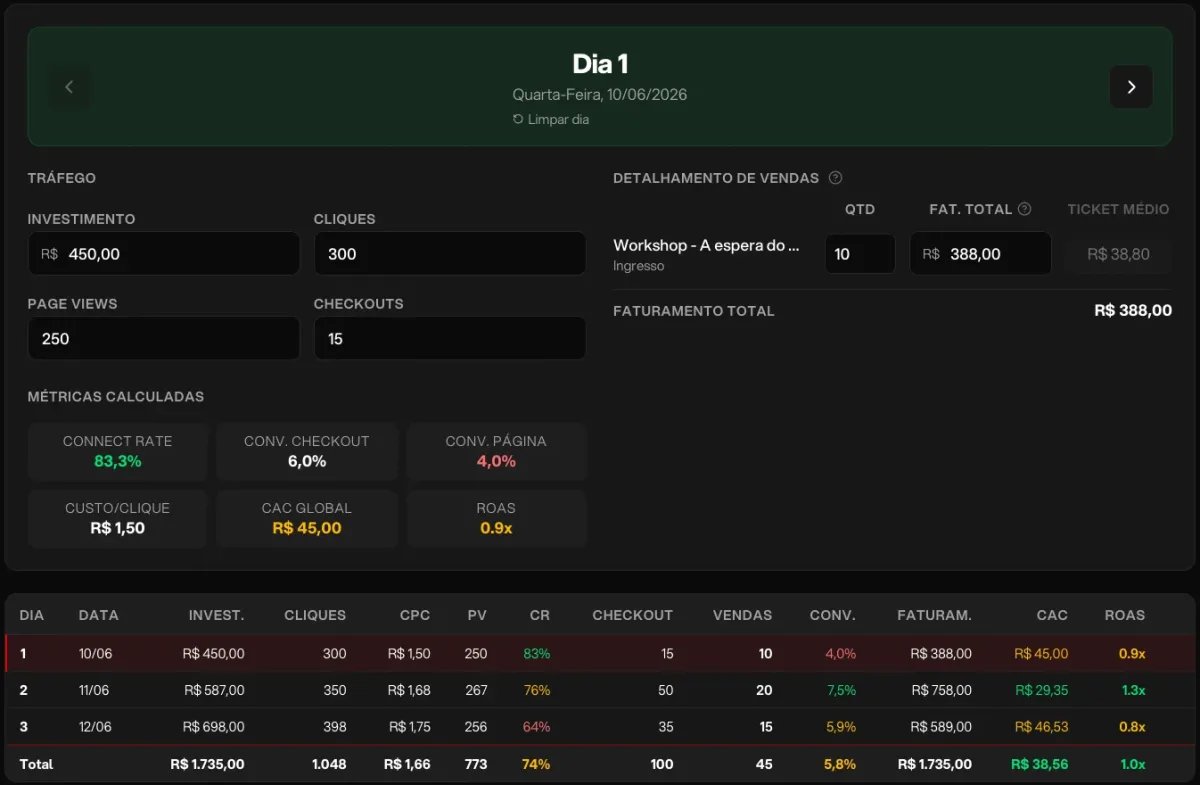1200x785 pixels.
Task: Select the Page Views input field
Action: coord(164,339)
